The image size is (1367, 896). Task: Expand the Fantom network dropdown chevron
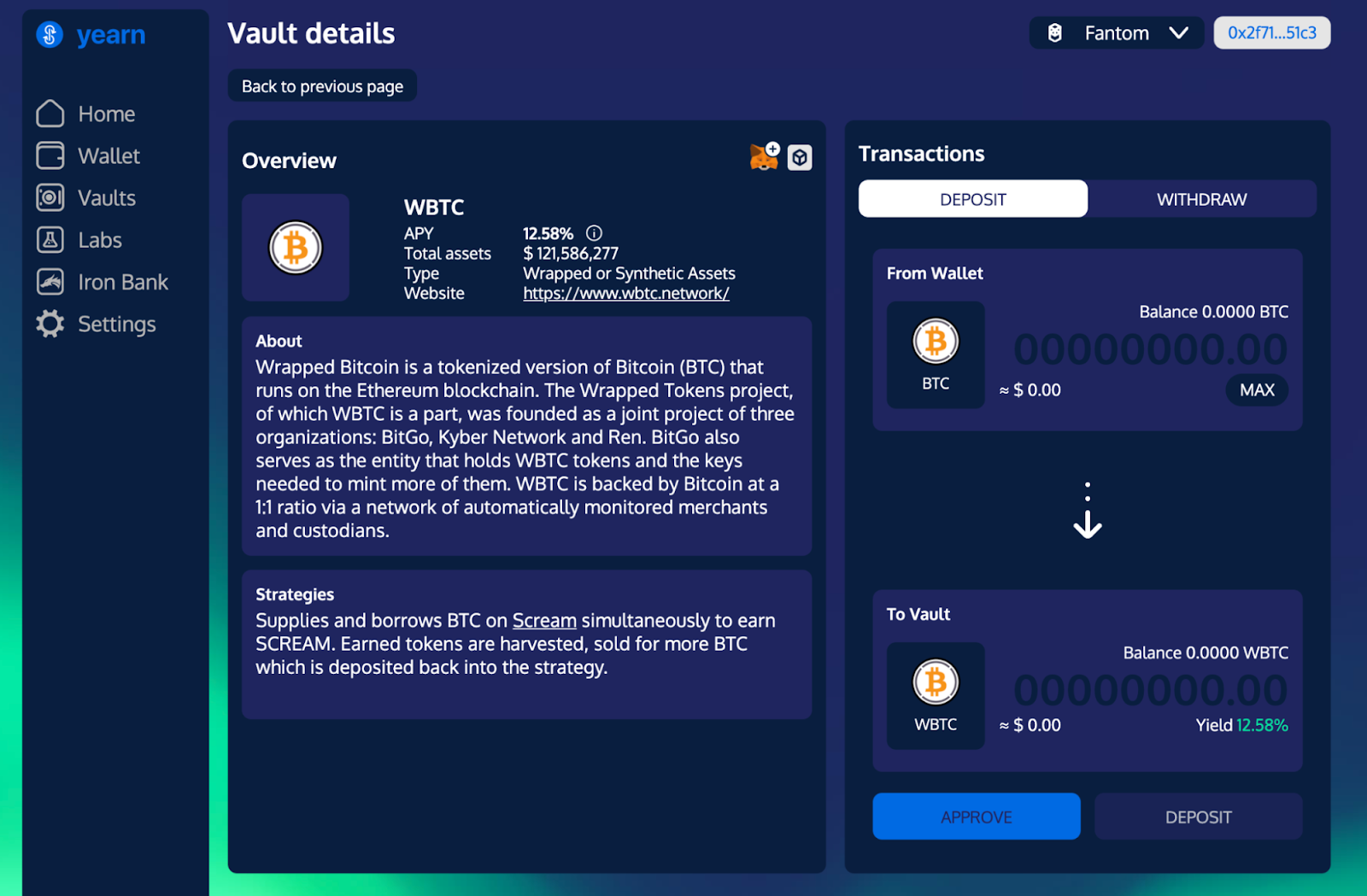1179,33
